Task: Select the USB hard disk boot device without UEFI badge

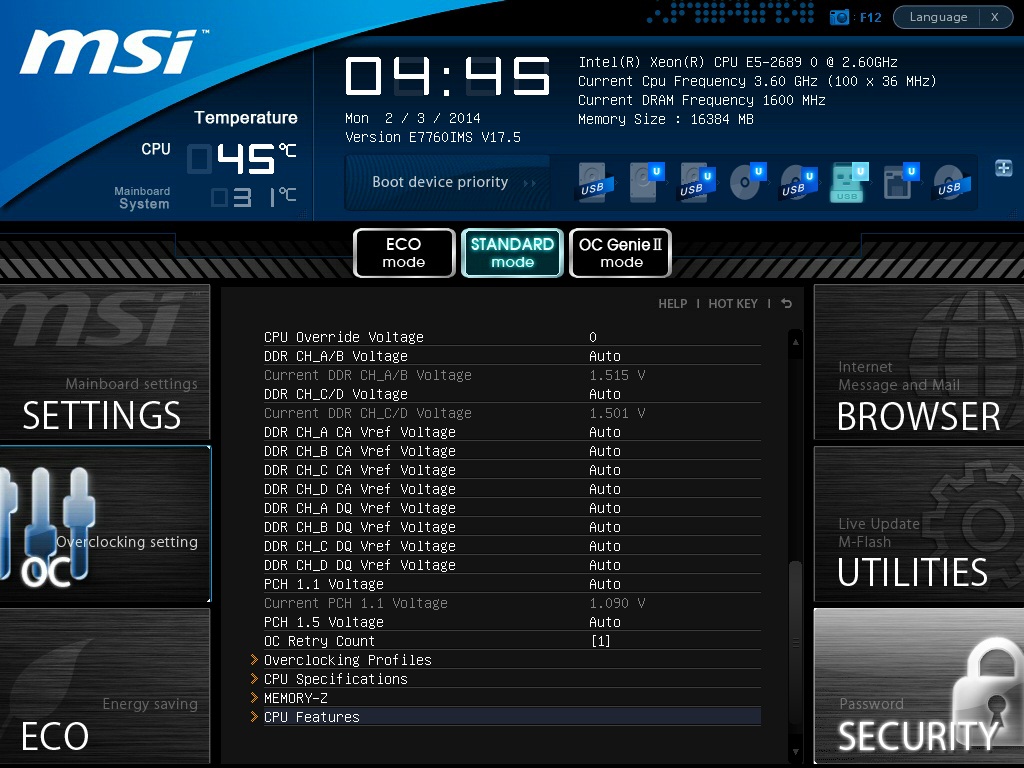Action: click(x=594, y=183)
